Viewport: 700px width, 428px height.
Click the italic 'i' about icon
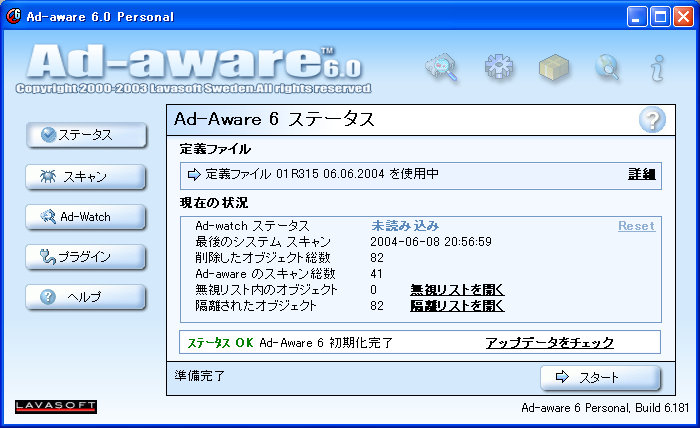[657, 68]
